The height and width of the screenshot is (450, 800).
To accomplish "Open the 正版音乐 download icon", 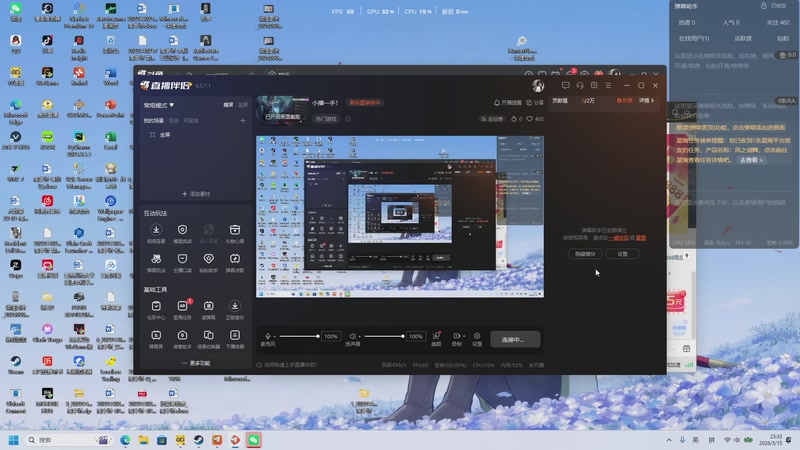I will click(x=235, y=306).
